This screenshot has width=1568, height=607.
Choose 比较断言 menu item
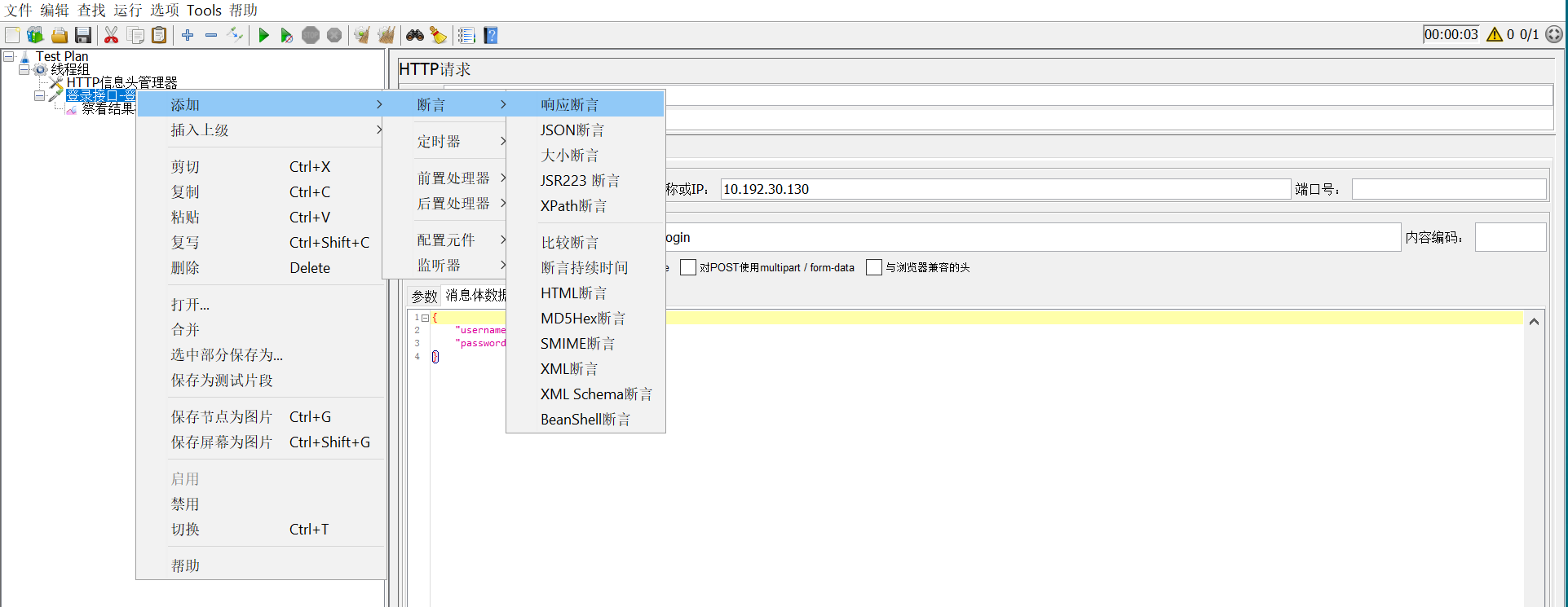[x=585, y=242]
